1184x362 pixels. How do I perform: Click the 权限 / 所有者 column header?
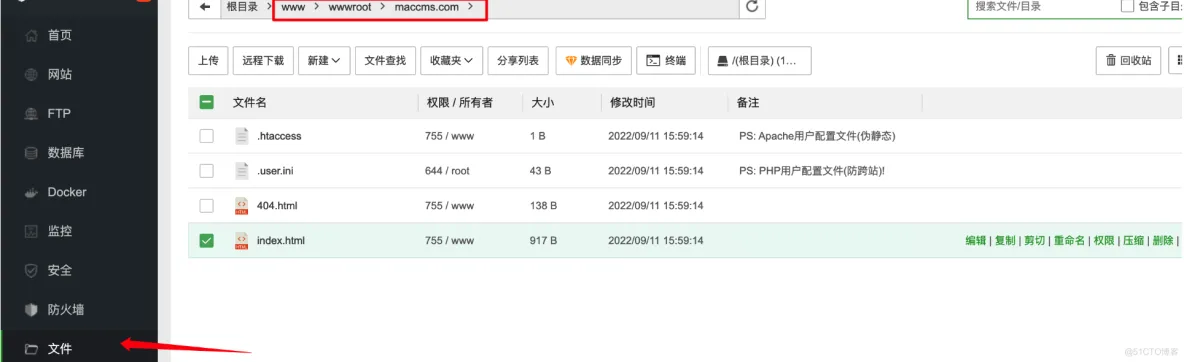tap(459, 102)
